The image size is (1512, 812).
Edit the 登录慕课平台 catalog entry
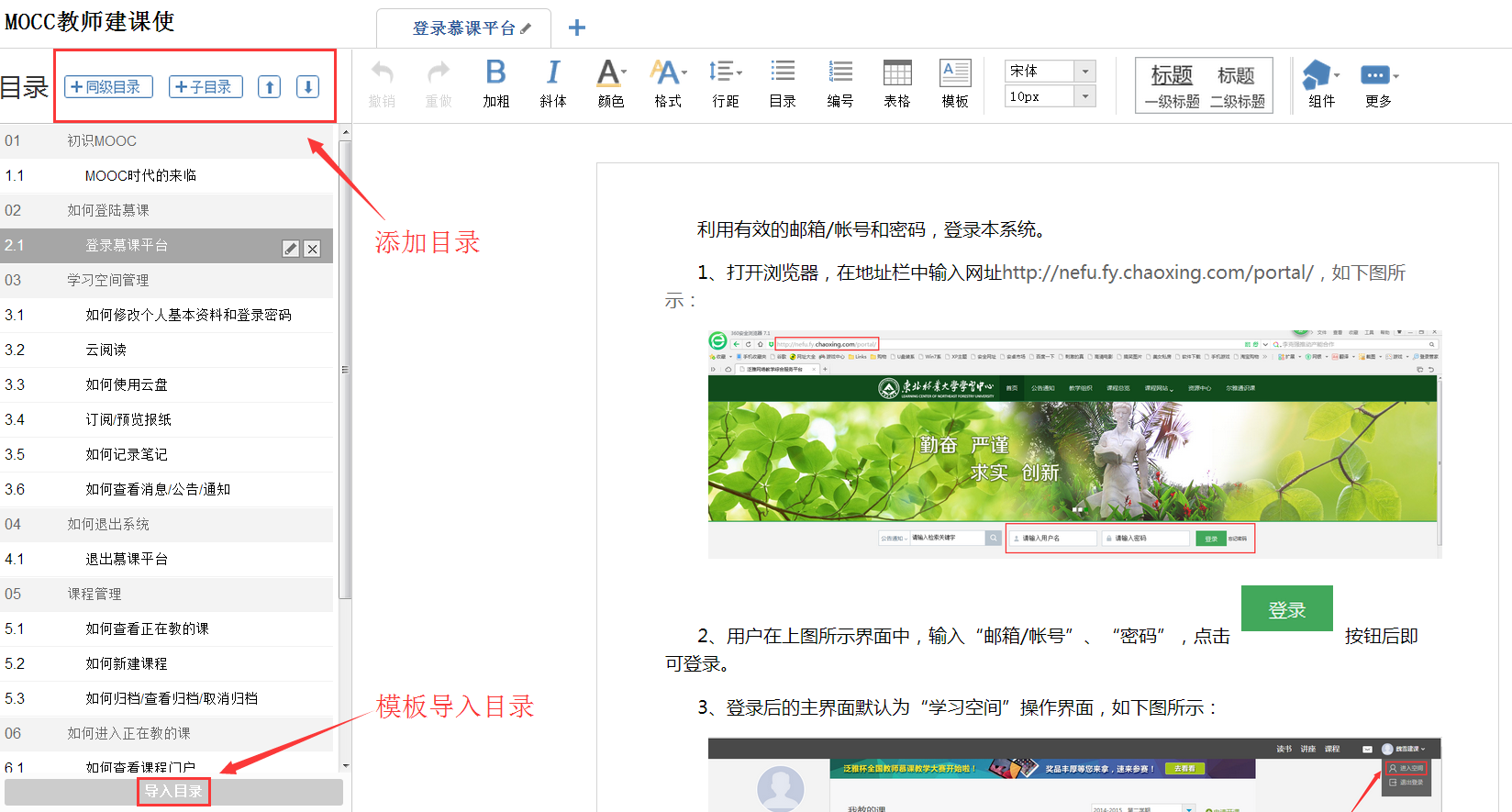(x=290, y=249)
